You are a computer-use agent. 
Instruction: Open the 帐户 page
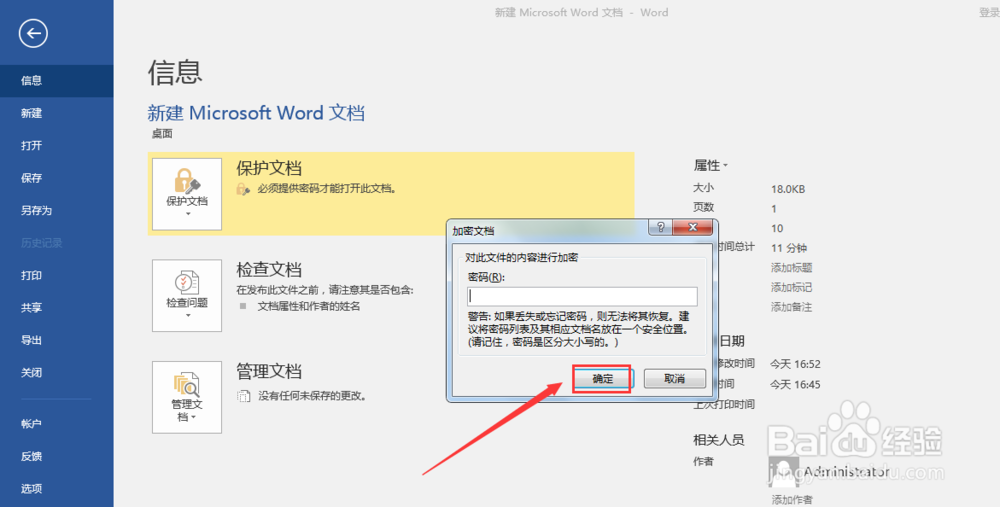click(57, 423)
